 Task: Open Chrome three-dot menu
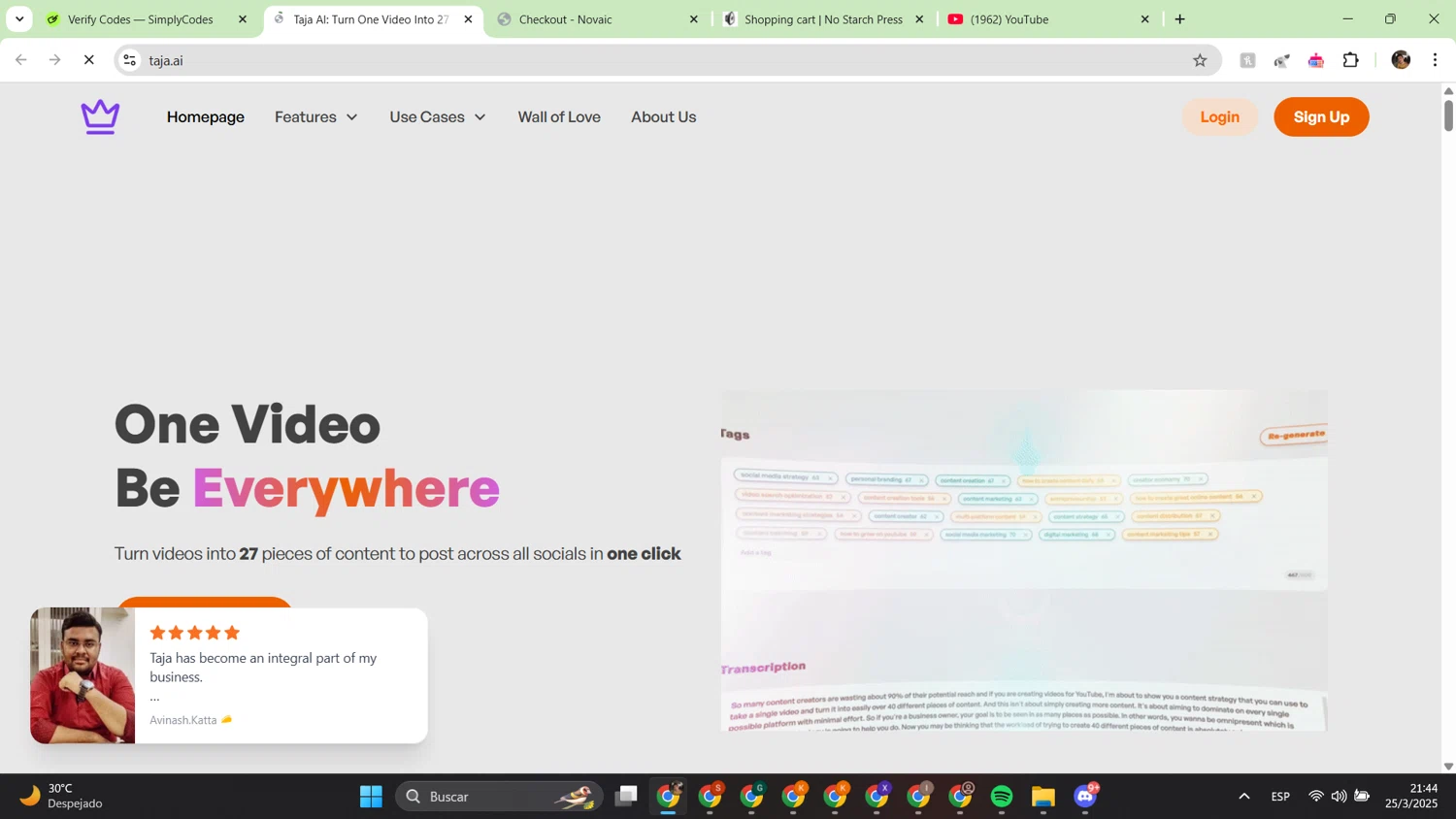[x=1435, y=60]
